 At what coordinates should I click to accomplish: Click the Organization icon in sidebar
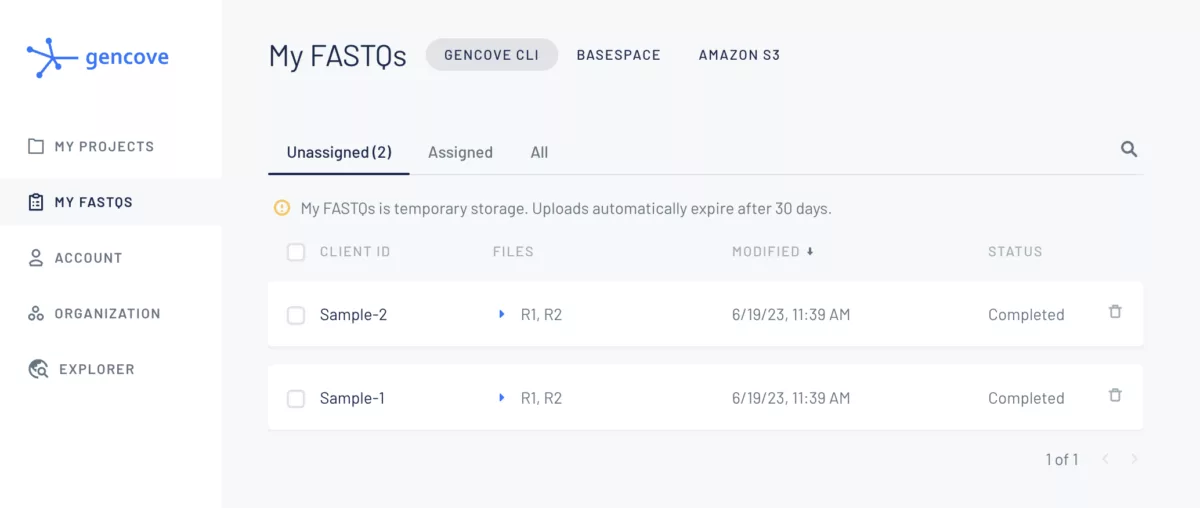point(36,314)
